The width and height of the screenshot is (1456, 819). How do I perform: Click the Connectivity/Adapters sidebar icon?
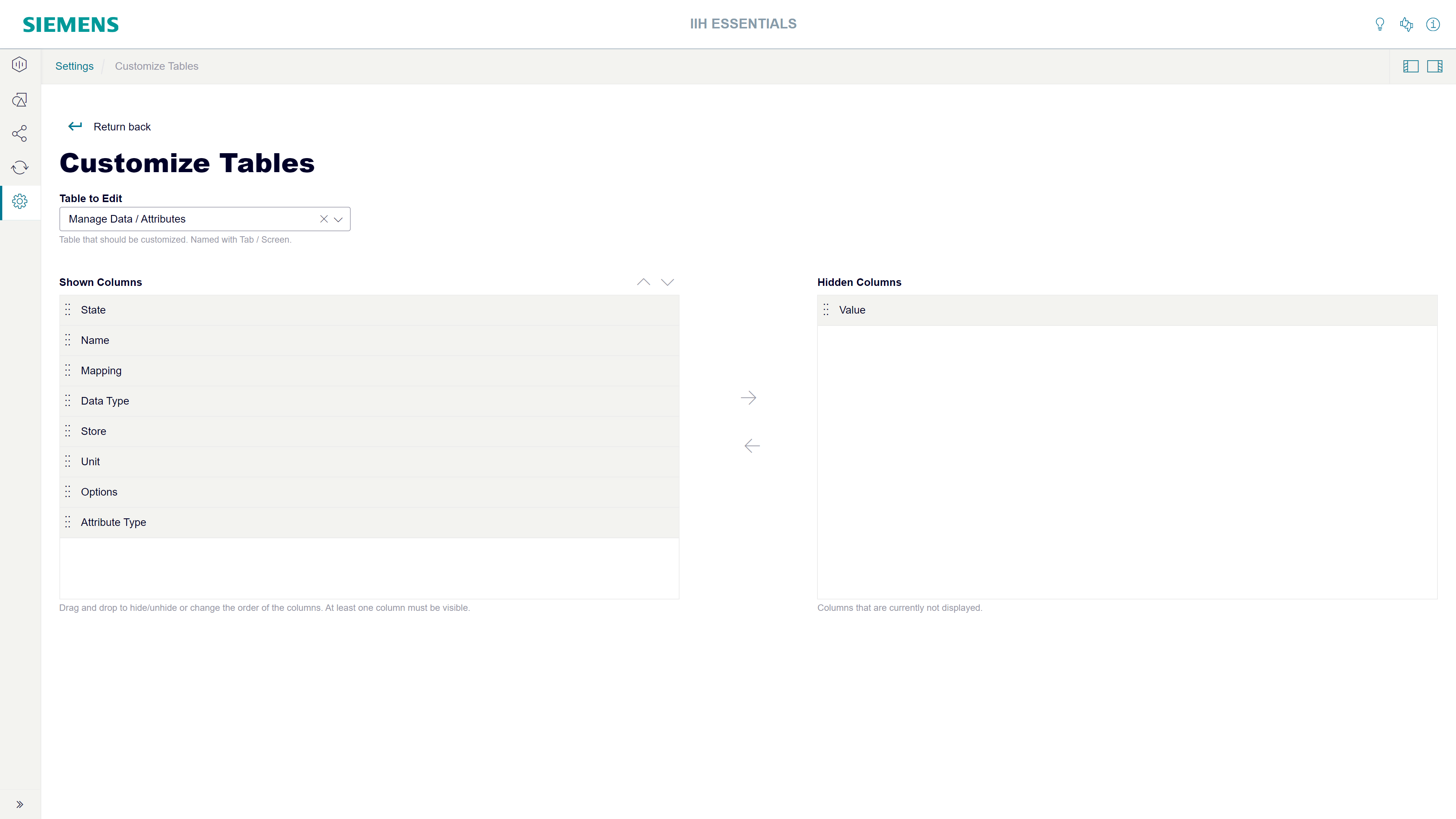click(x=20, y=133)
